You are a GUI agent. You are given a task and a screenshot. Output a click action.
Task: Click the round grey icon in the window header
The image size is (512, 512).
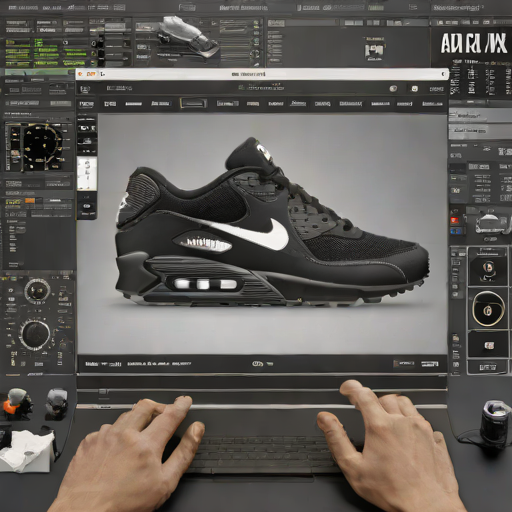coord(393,89)
